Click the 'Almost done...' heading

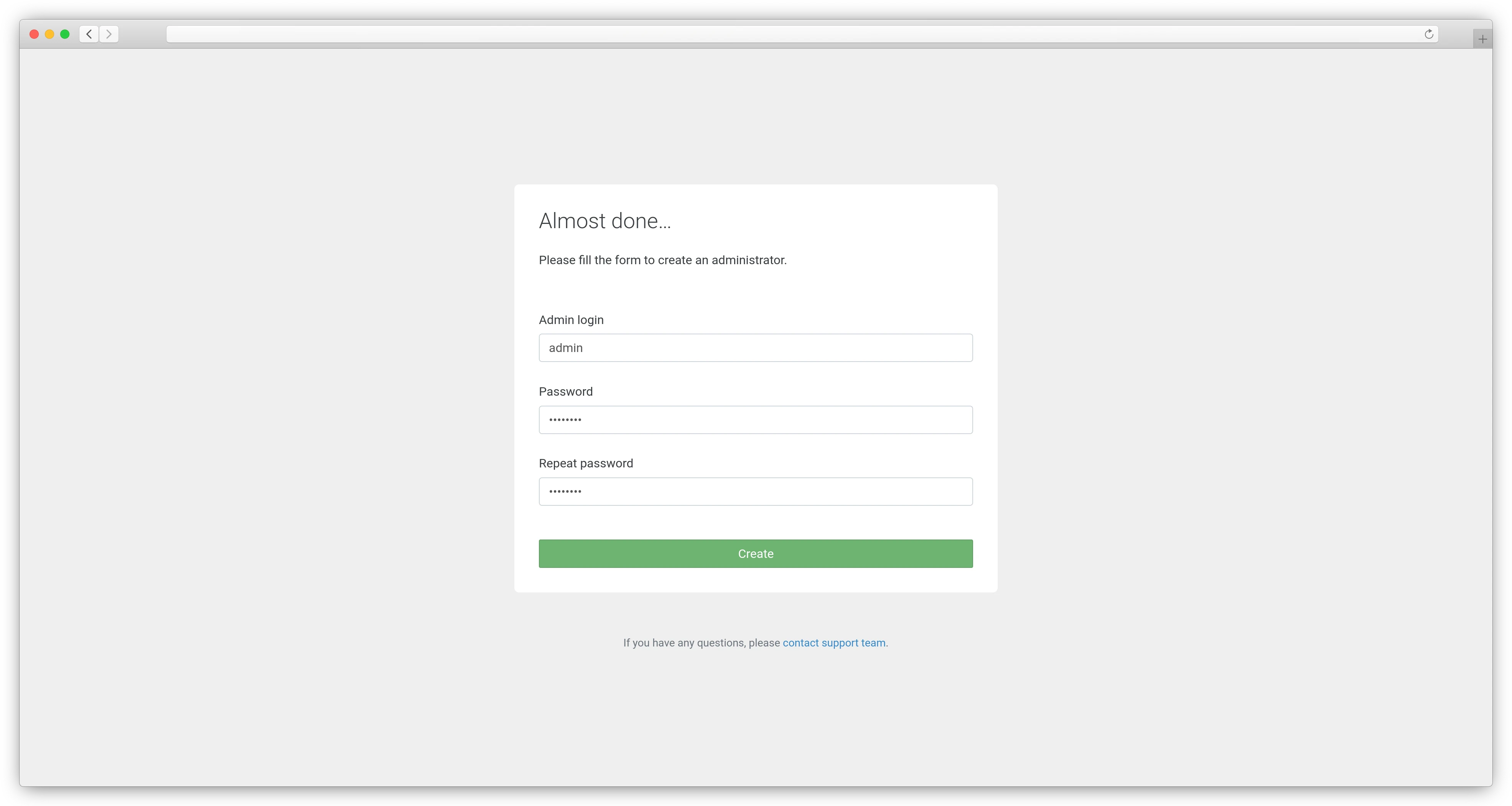(x=604, y=221)
